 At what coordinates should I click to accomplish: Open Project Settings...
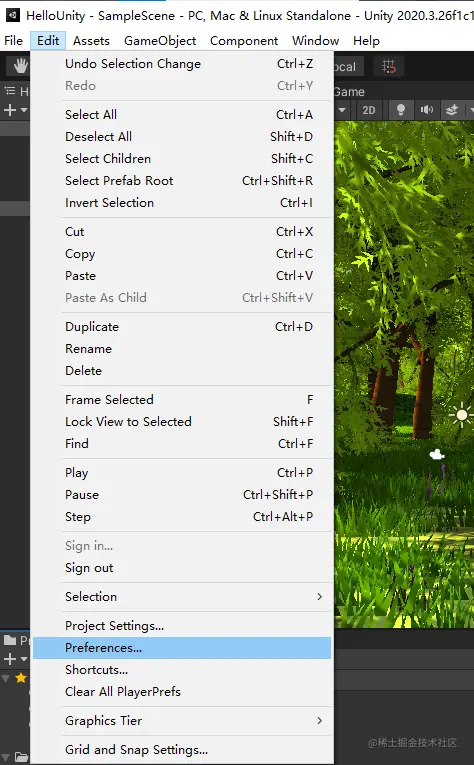pos(182,625)
